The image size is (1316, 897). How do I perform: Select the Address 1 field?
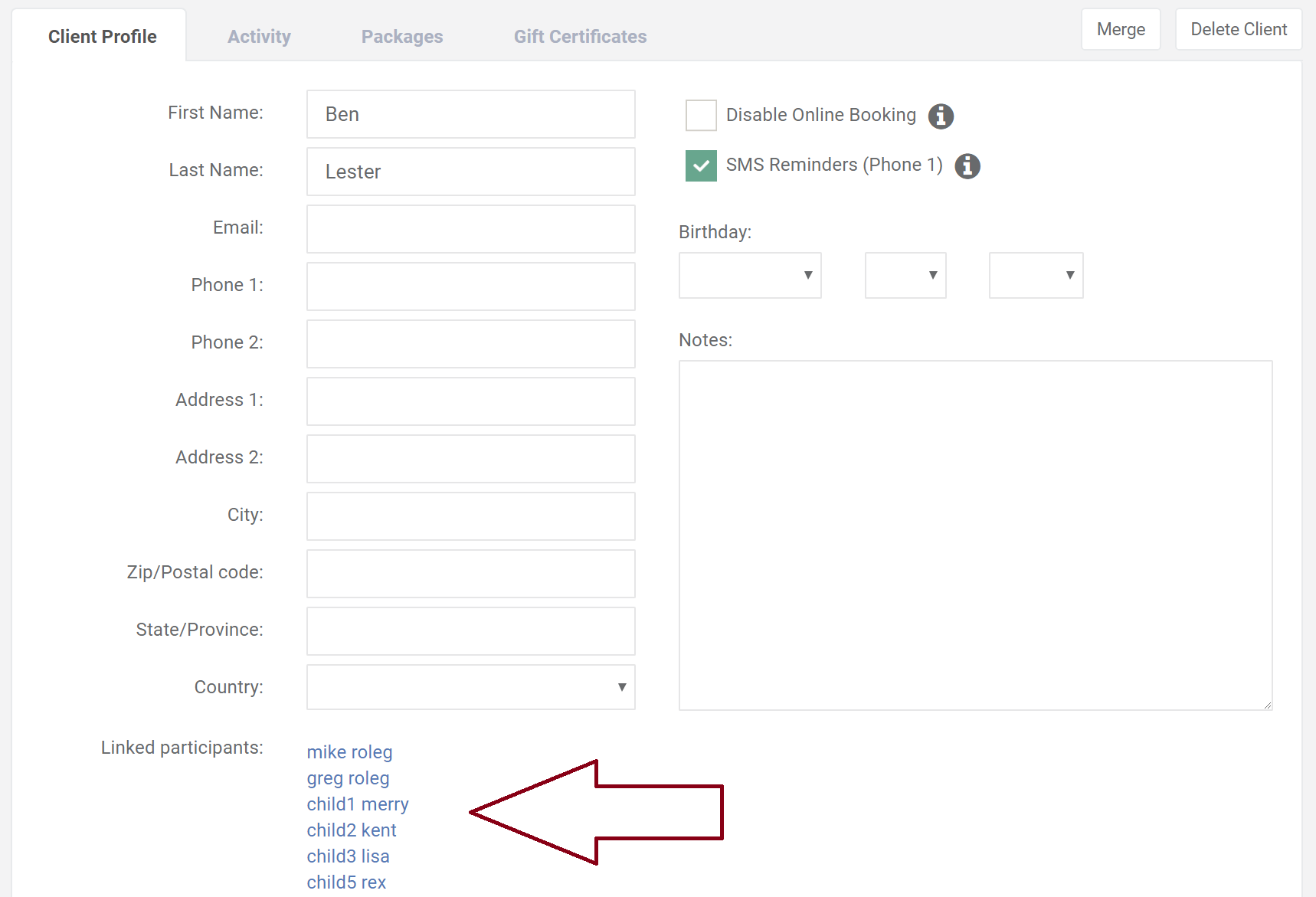point(471,401)
